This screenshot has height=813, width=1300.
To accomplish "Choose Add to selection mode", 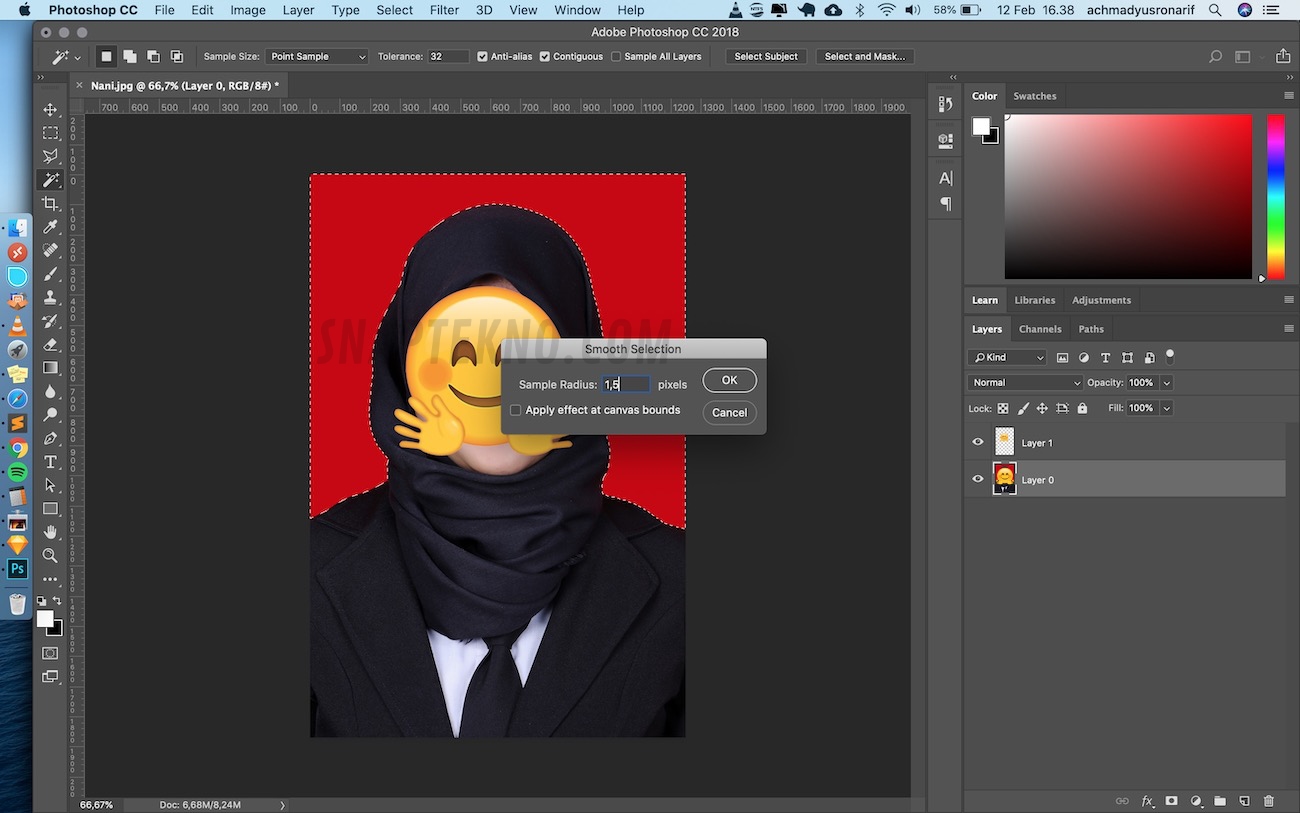I will [x=130, y=57].
